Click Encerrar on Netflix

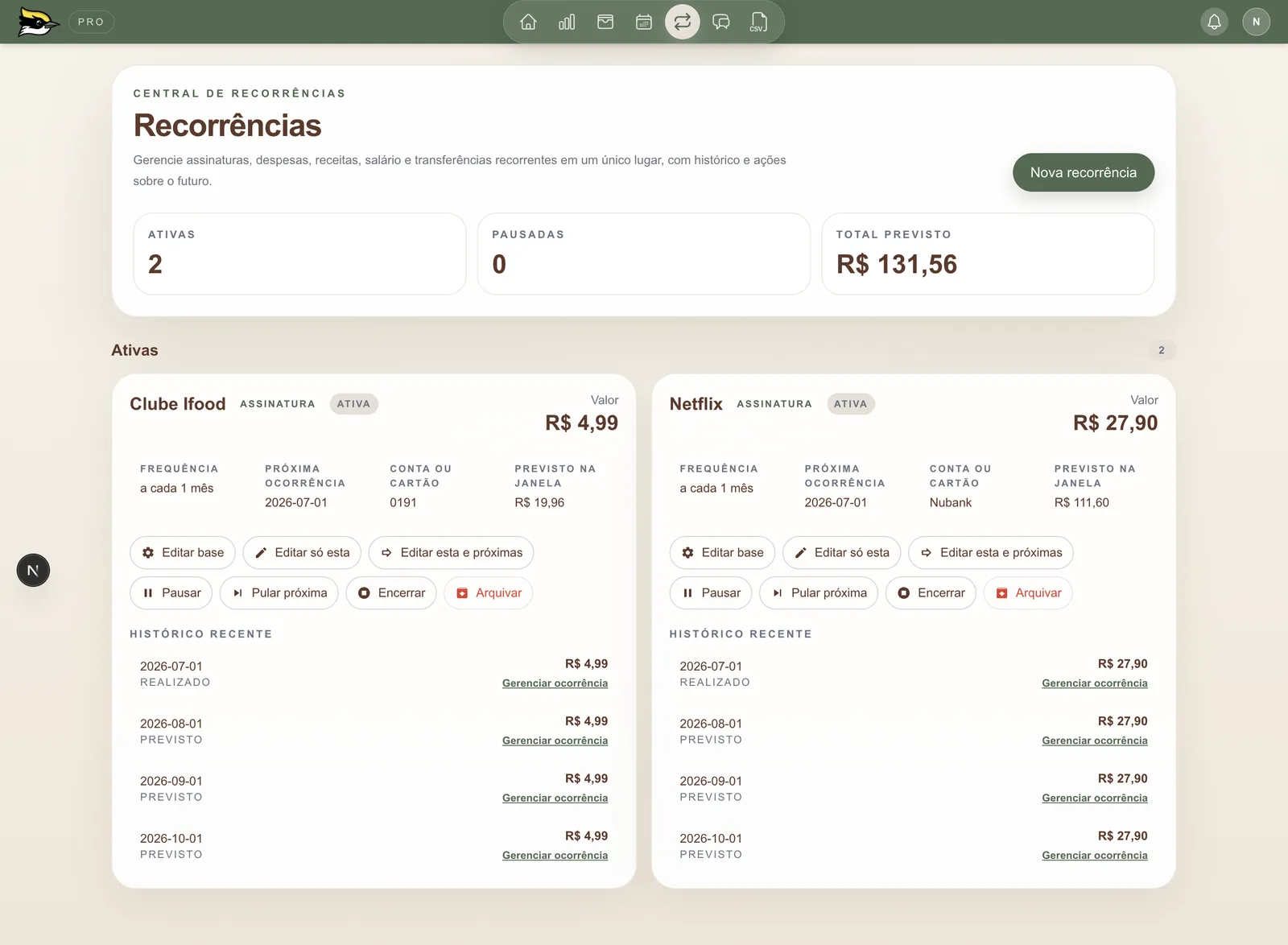(931, 593)
